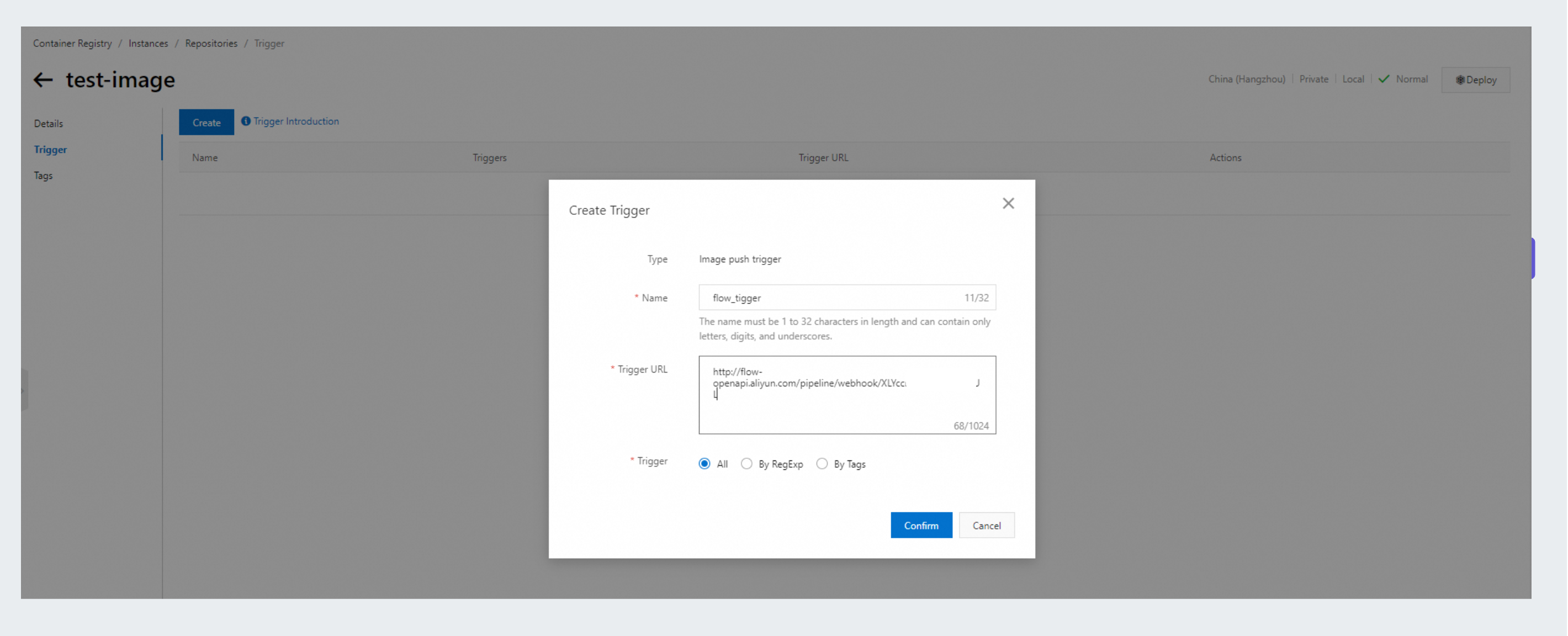Close the Create Trigger dialog with X
The height and width of the screenshot is (636, 1568).
tap(1008, 203)
